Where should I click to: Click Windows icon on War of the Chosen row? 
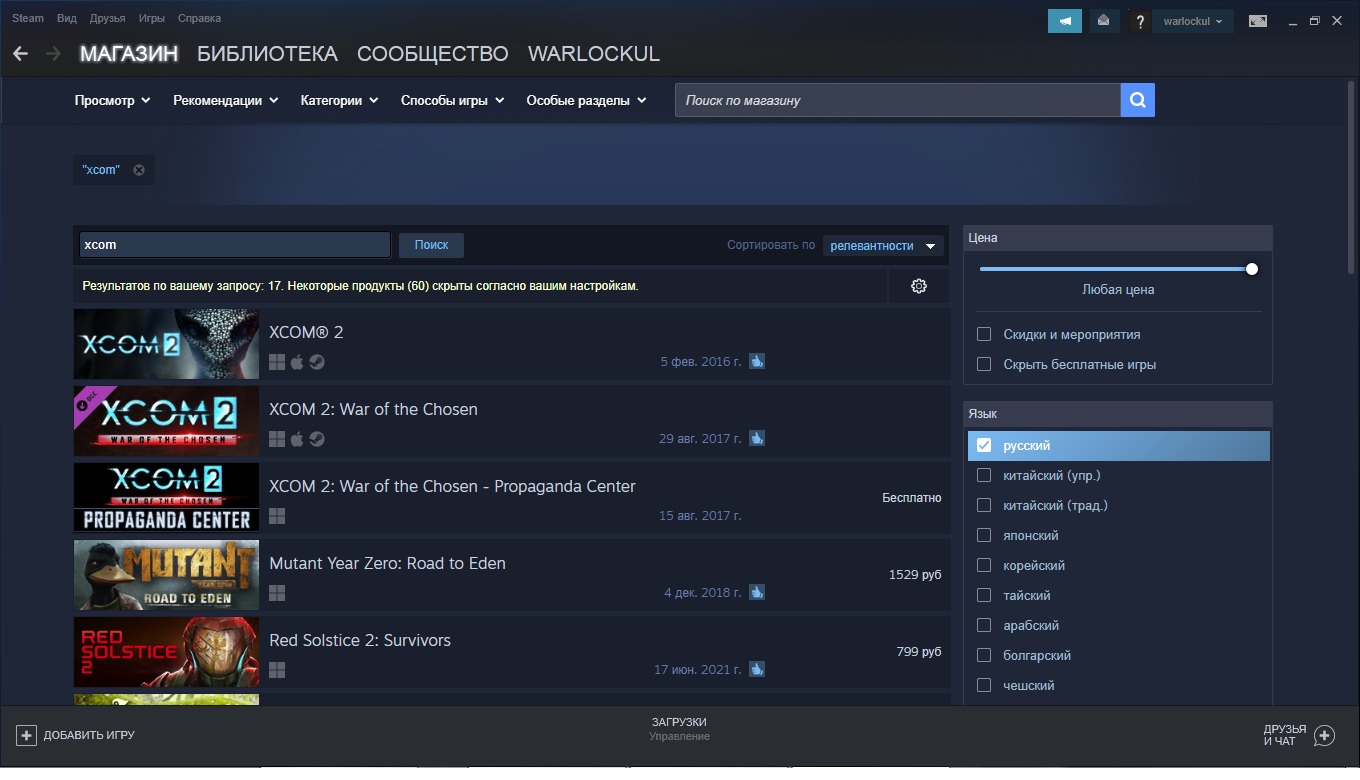point(277,439)
